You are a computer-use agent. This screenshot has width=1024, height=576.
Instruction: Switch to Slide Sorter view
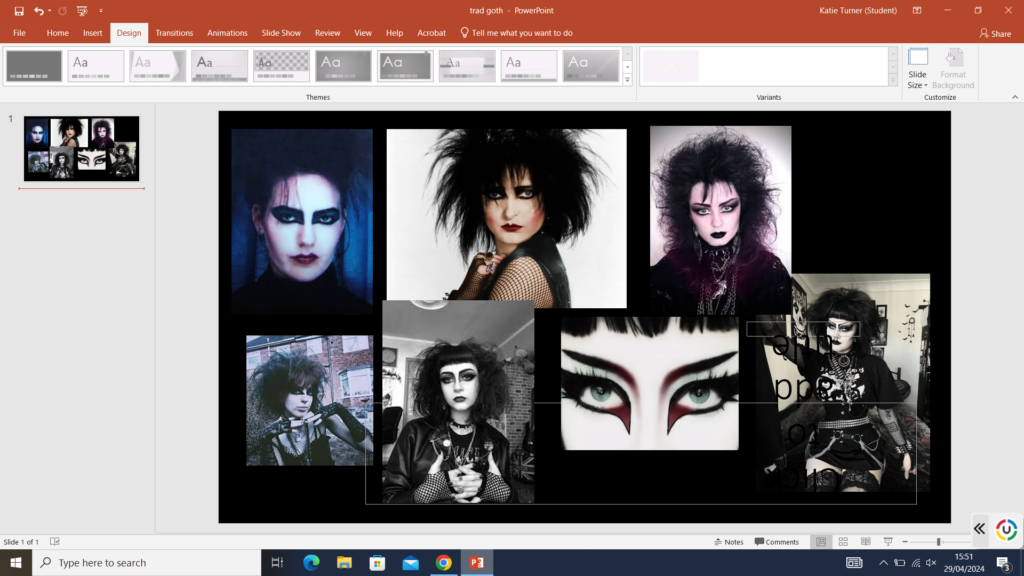pyautogui.click(x=843, y=542)
